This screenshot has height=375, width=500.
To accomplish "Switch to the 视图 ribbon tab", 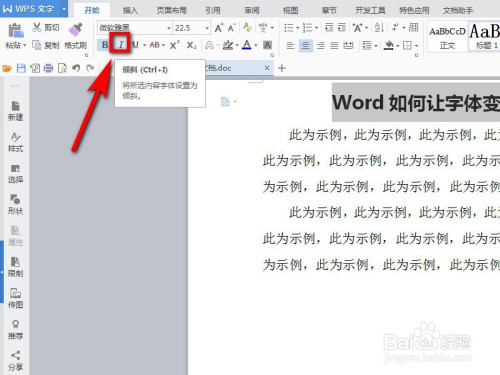I will coord(290,10).
